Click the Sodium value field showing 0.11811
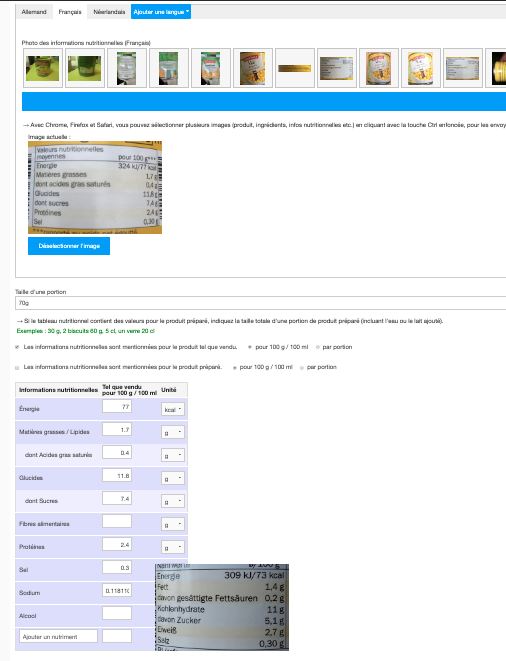Image resolution: width=506 pixels, height=661 pixels. (x=117, y=590)
